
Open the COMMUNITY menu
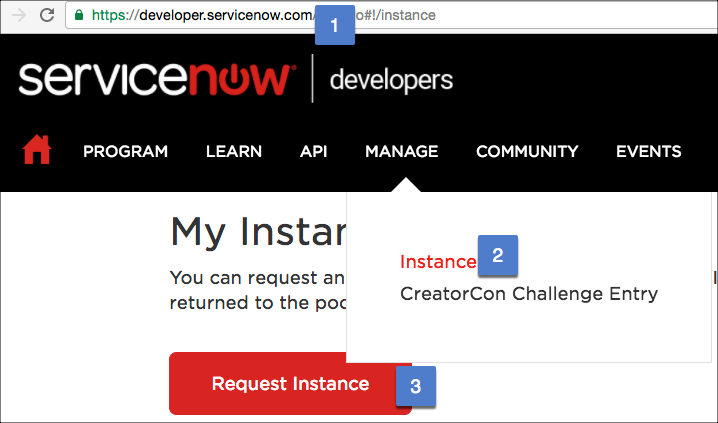[x=527, y=152]
